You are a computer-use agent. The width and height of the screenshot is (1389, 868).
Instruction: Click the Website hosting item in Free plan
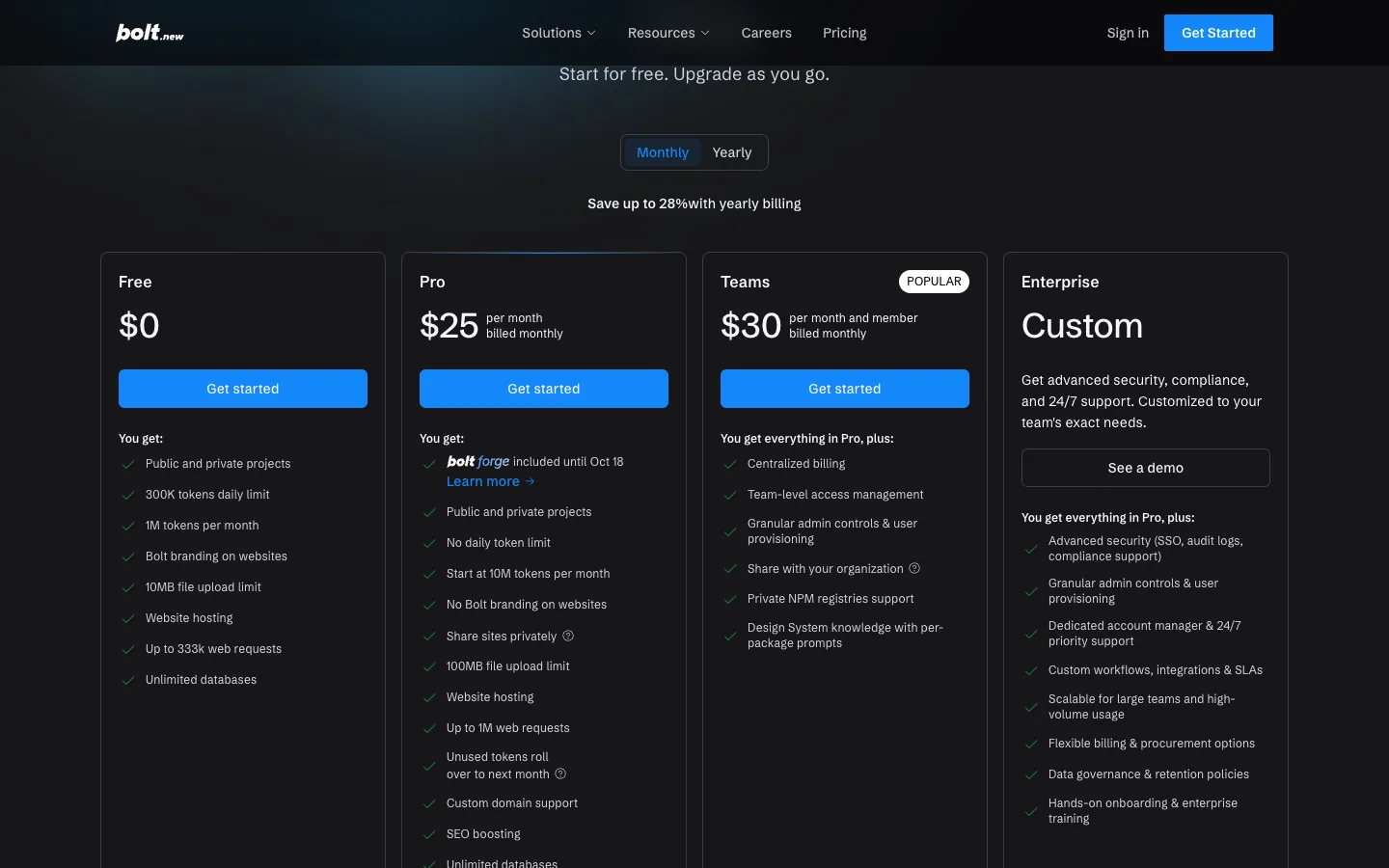(189, 618)
